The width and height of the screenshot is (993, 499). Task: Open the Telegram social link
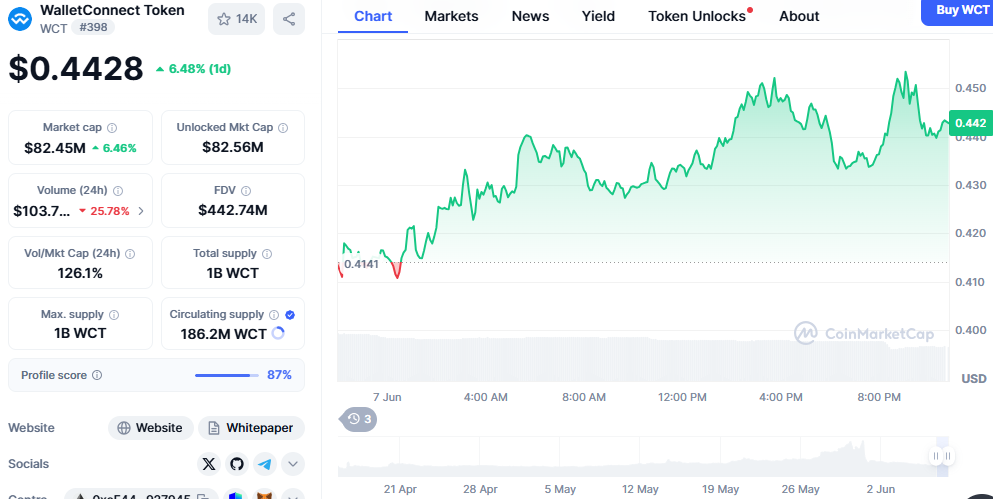(265, 464)
